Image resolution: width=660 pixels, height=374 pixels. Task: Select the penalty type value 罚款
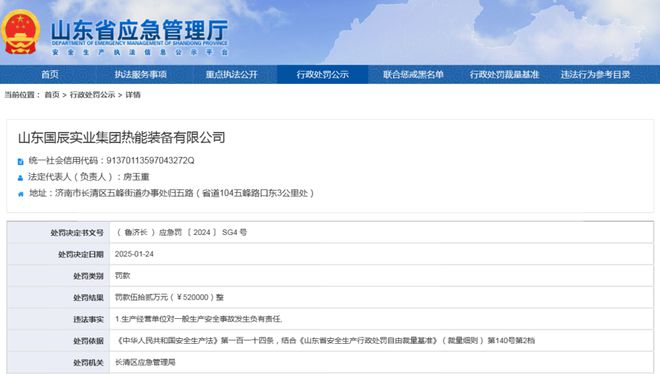(x=122, y=276)
